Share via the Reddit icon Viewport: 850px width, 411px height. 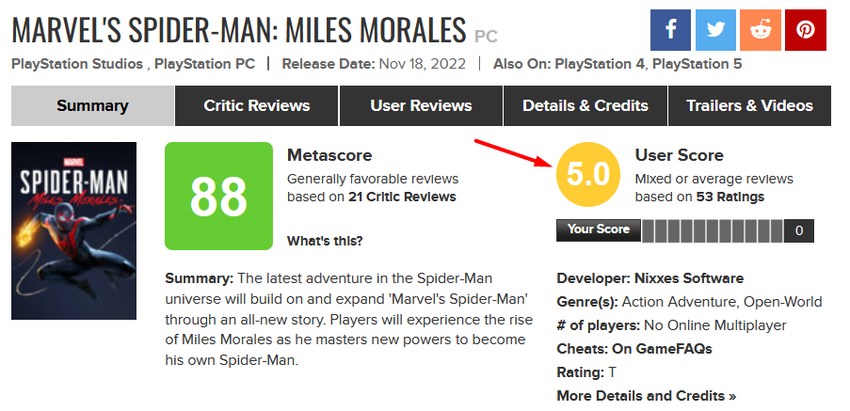click(x=761, y=30)
